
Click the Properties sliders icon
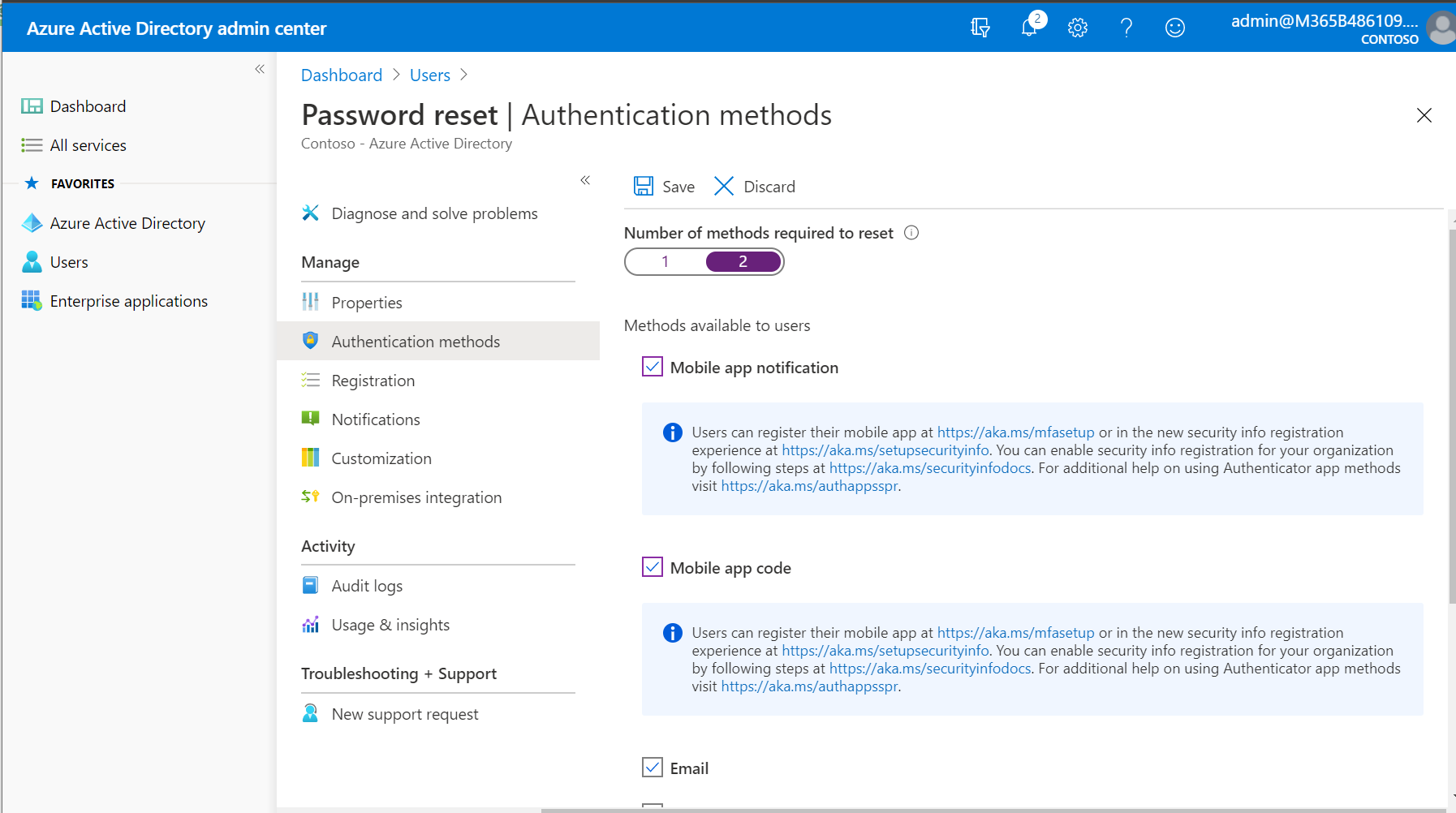pos(310,302)
